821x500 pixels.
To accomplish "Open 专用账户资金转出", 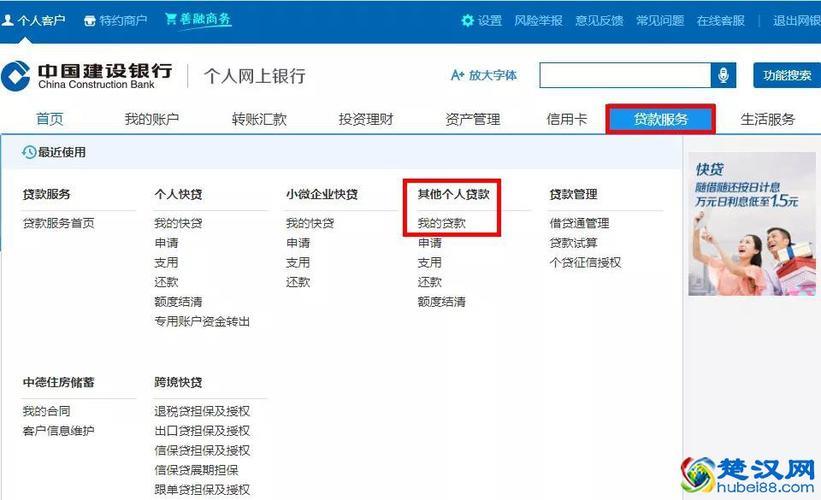I will [202, 321].
